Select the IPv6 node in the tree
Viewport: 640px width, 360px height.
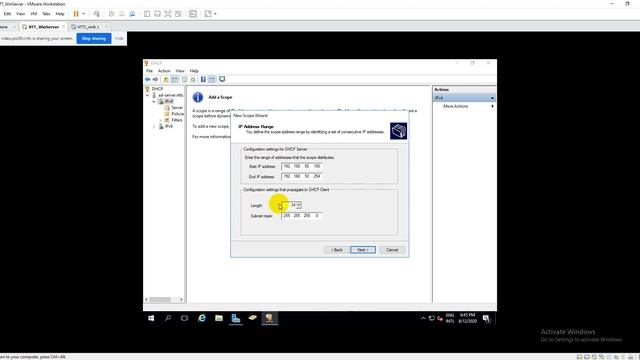169,127
